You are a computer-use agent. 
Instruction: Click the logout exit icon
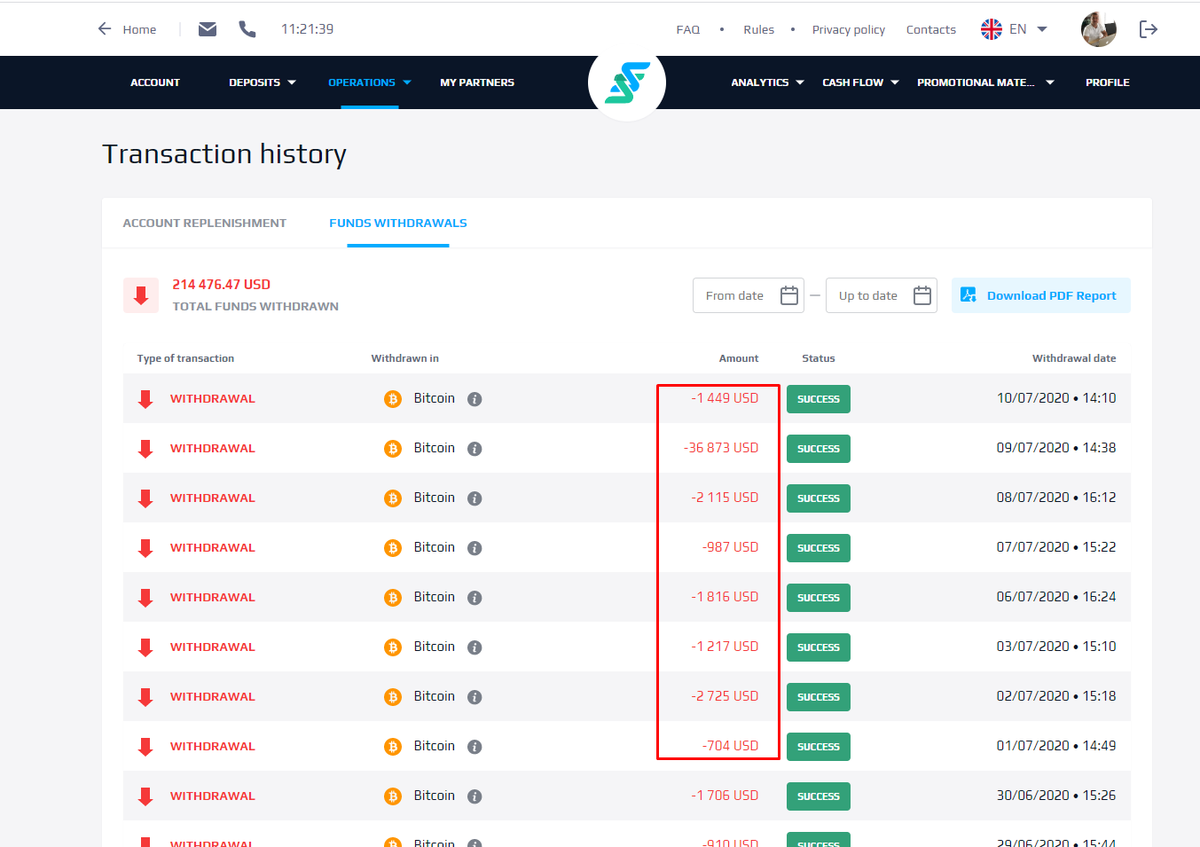tap(1149, 29)
